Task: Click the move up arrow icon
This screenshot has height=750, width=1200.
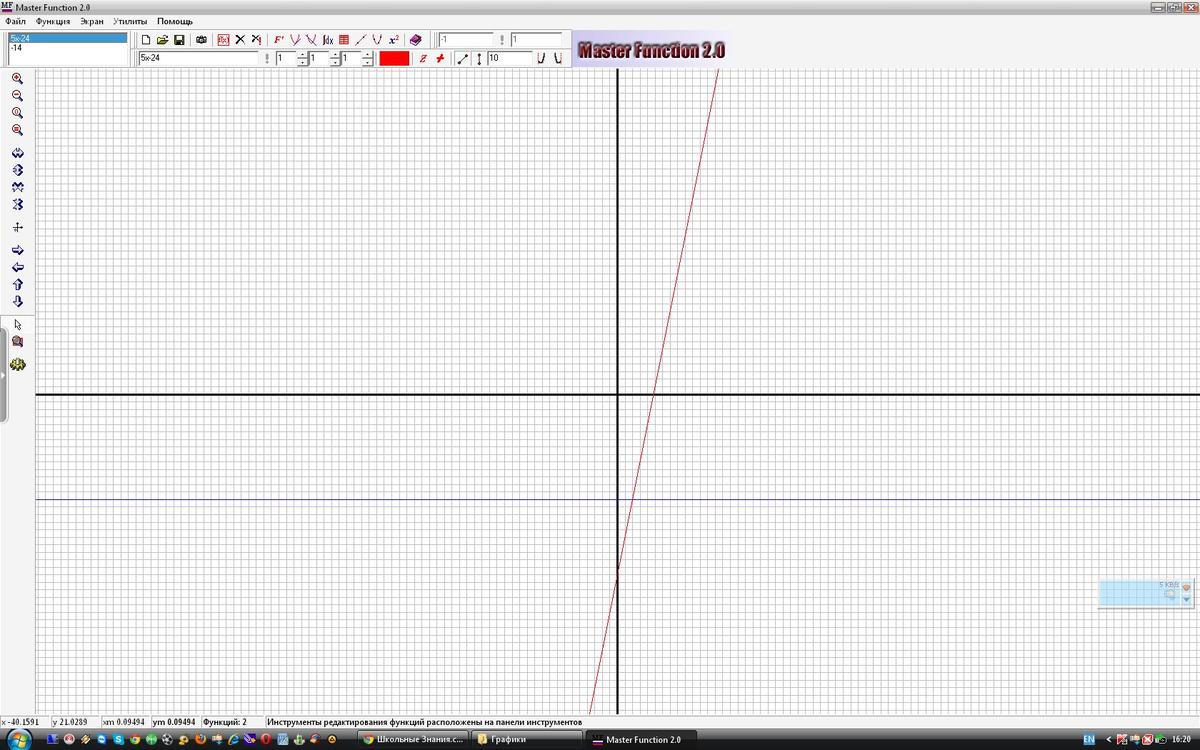Action: coord(17,284)
